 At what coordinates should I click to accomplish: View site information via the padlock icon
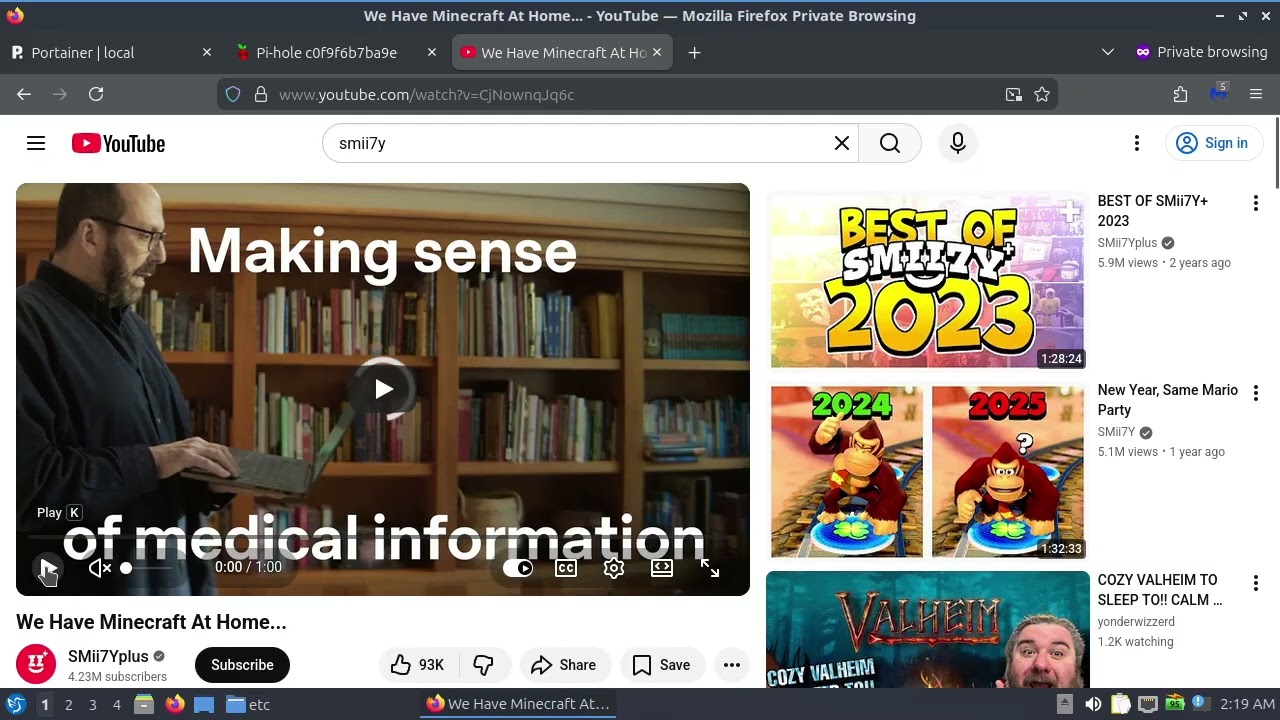[261, 94]
